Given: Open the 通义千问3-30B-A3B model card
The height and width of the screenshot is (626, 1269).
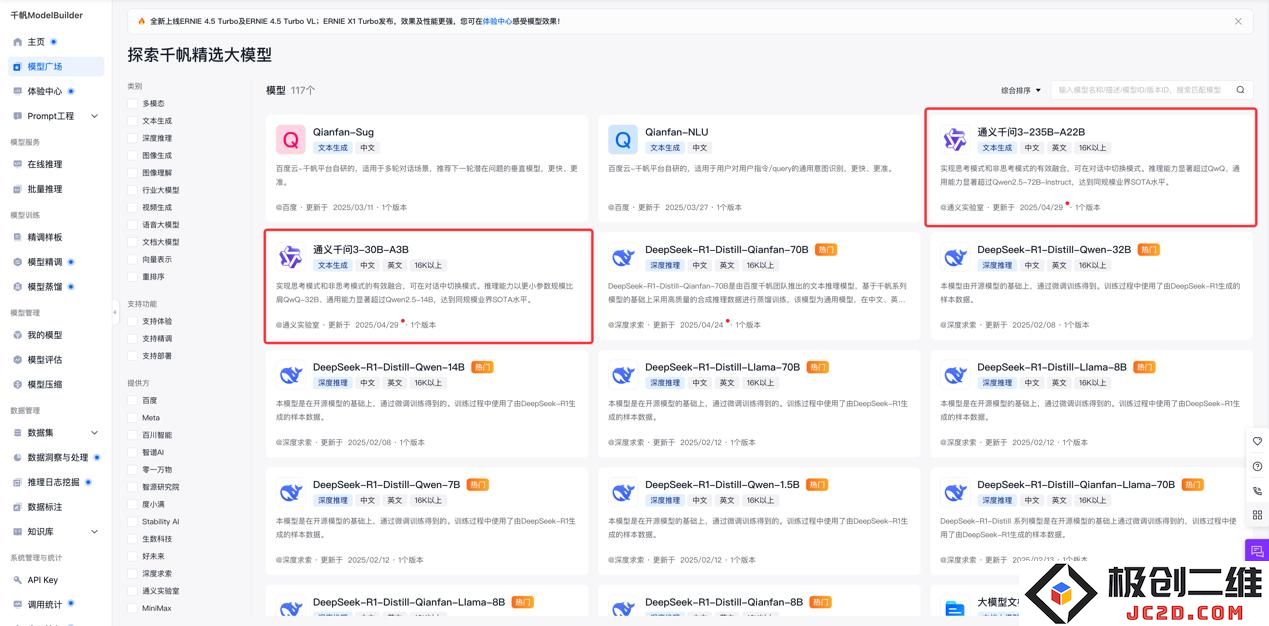Looking at the screenshot, I should click(428, 286).
